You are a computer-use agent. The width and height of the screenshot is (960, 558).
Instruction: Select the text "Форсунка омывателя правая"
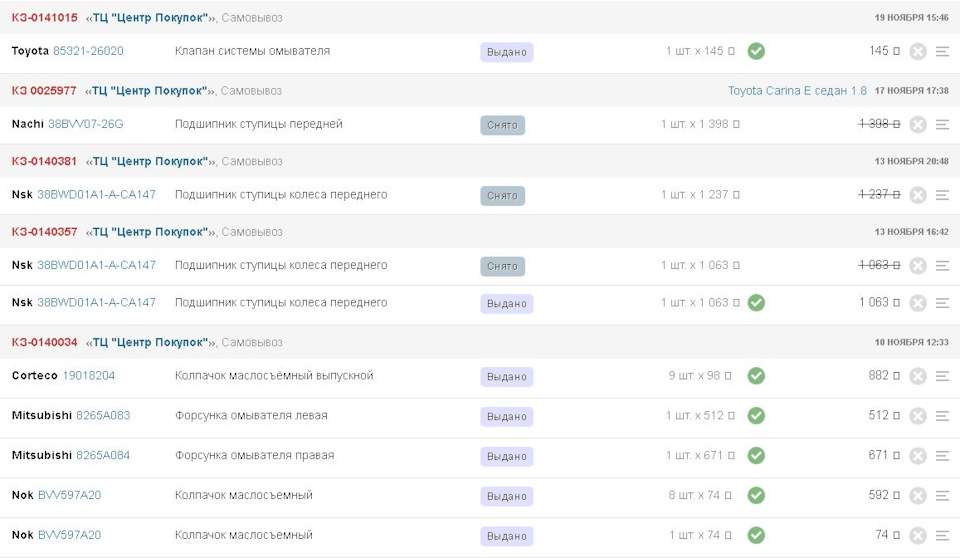(x=255, y=455)
